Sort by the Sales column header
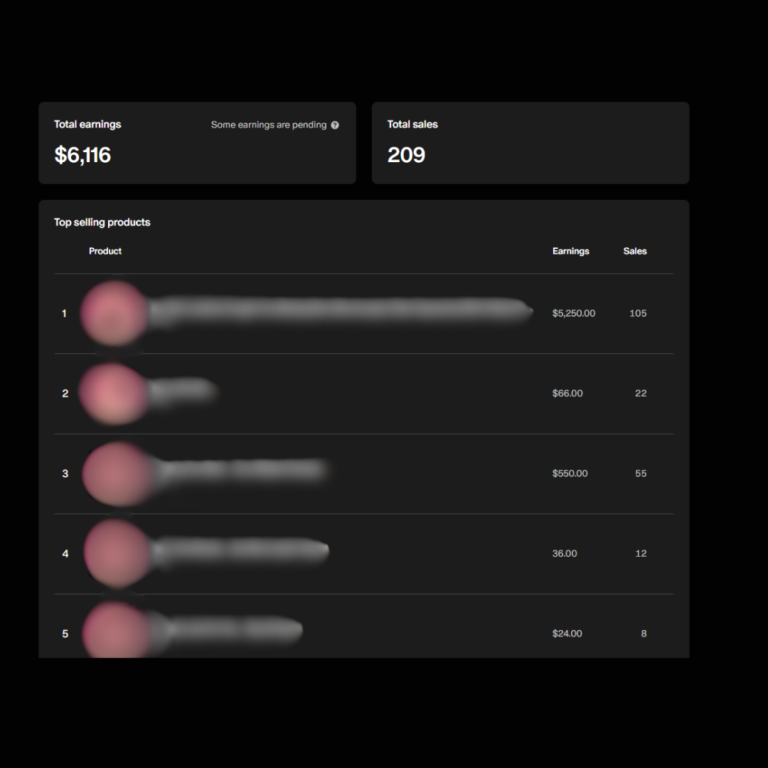Screen dimensions: 768x768 tap(635, 251)
